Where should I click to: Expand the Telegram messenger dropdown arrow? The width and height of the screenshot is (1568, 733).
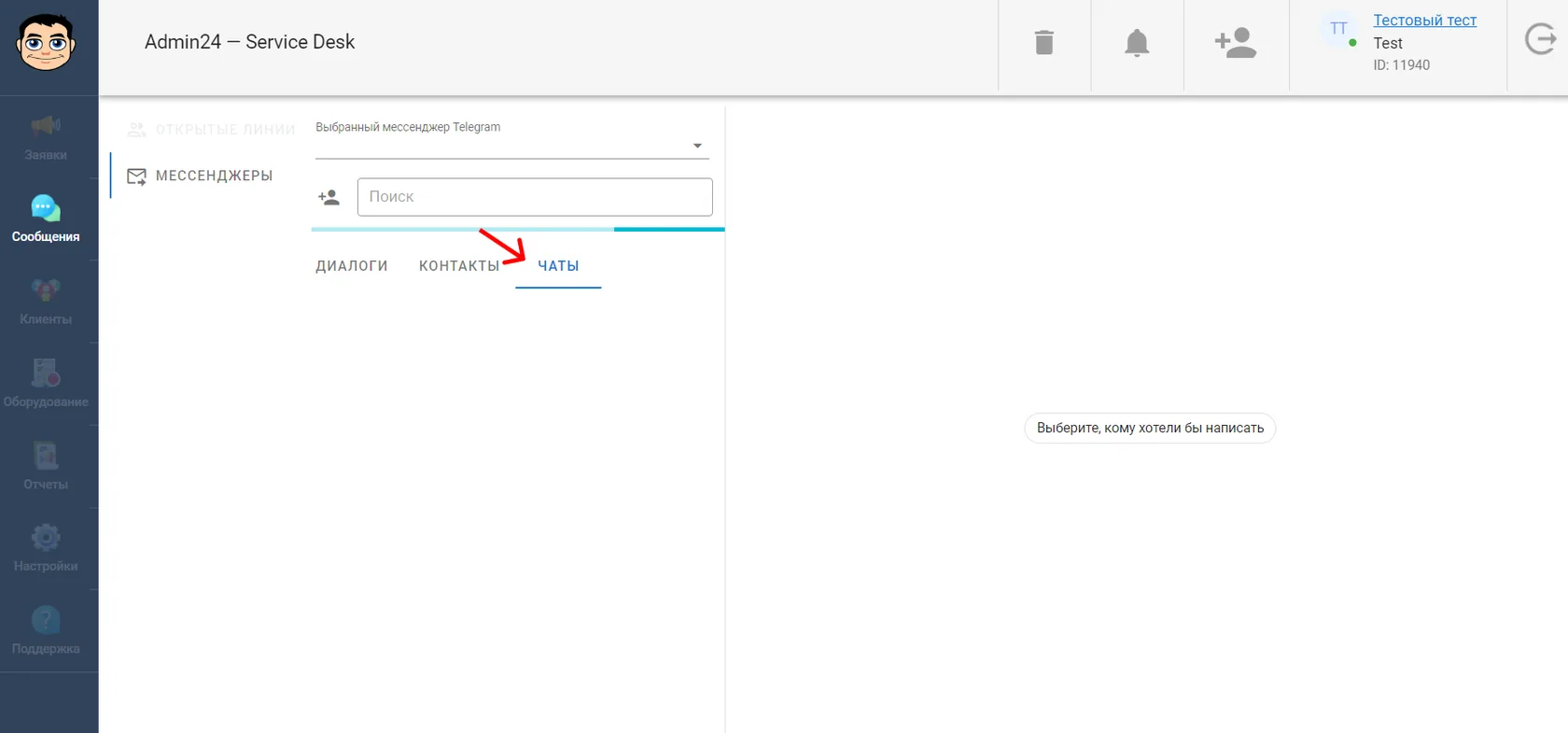point(697,146)
